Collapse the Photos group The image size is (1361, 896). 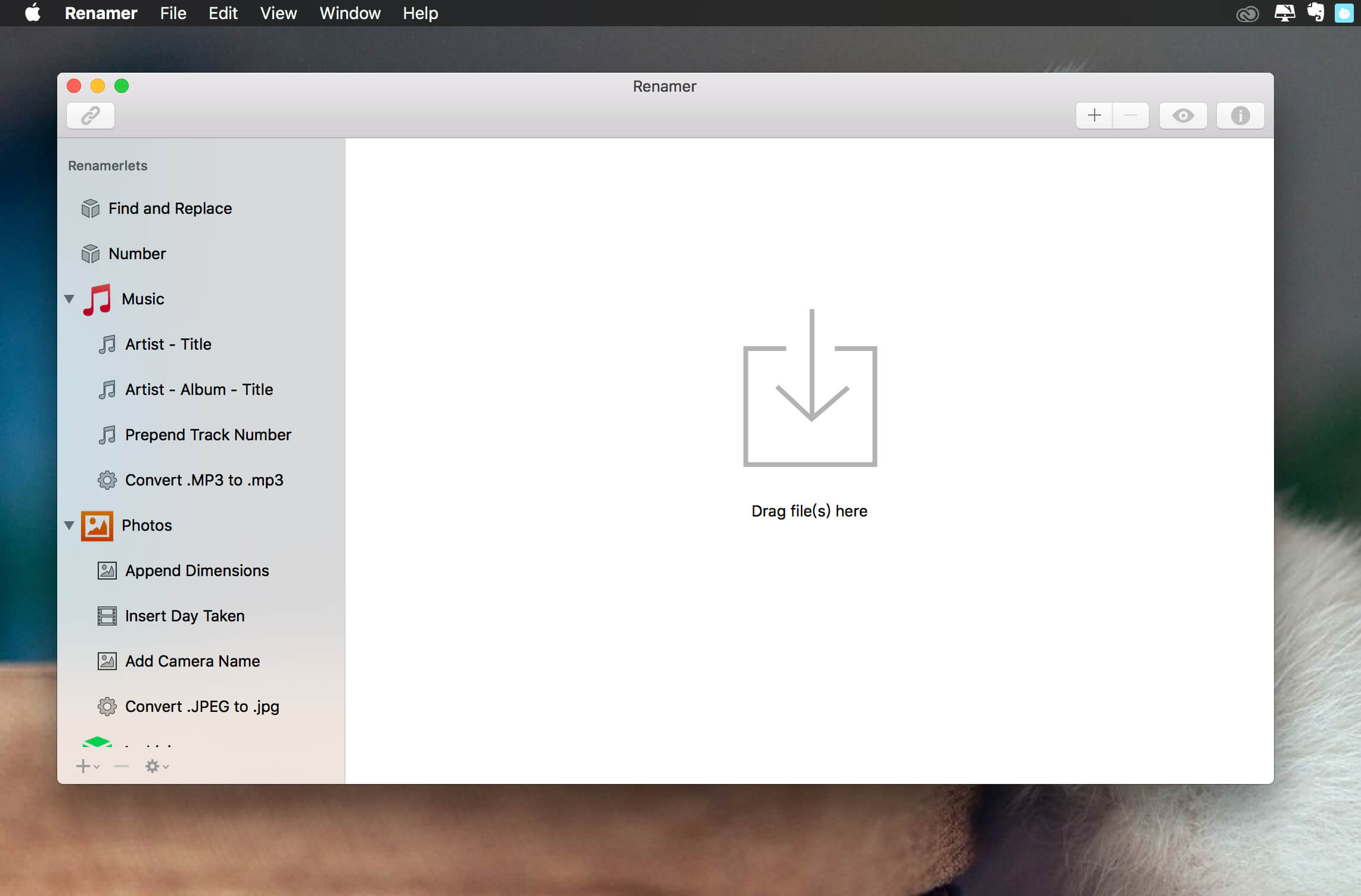(x=69, y=525)
